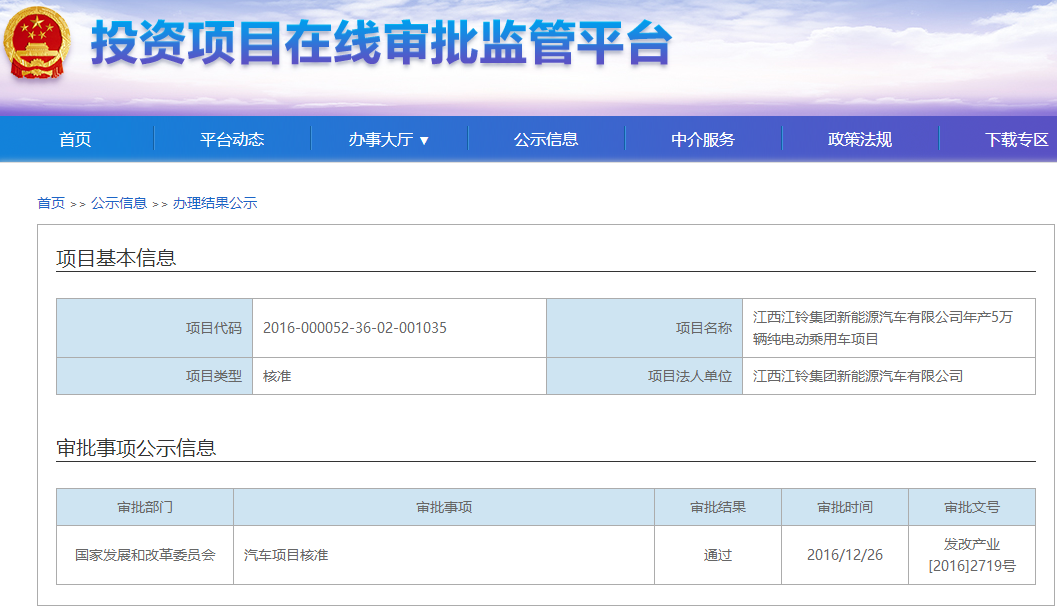The image size is (1057, 607).
Task: Click 办理结果公示 breadcrumb link
Action: [215, 203]
